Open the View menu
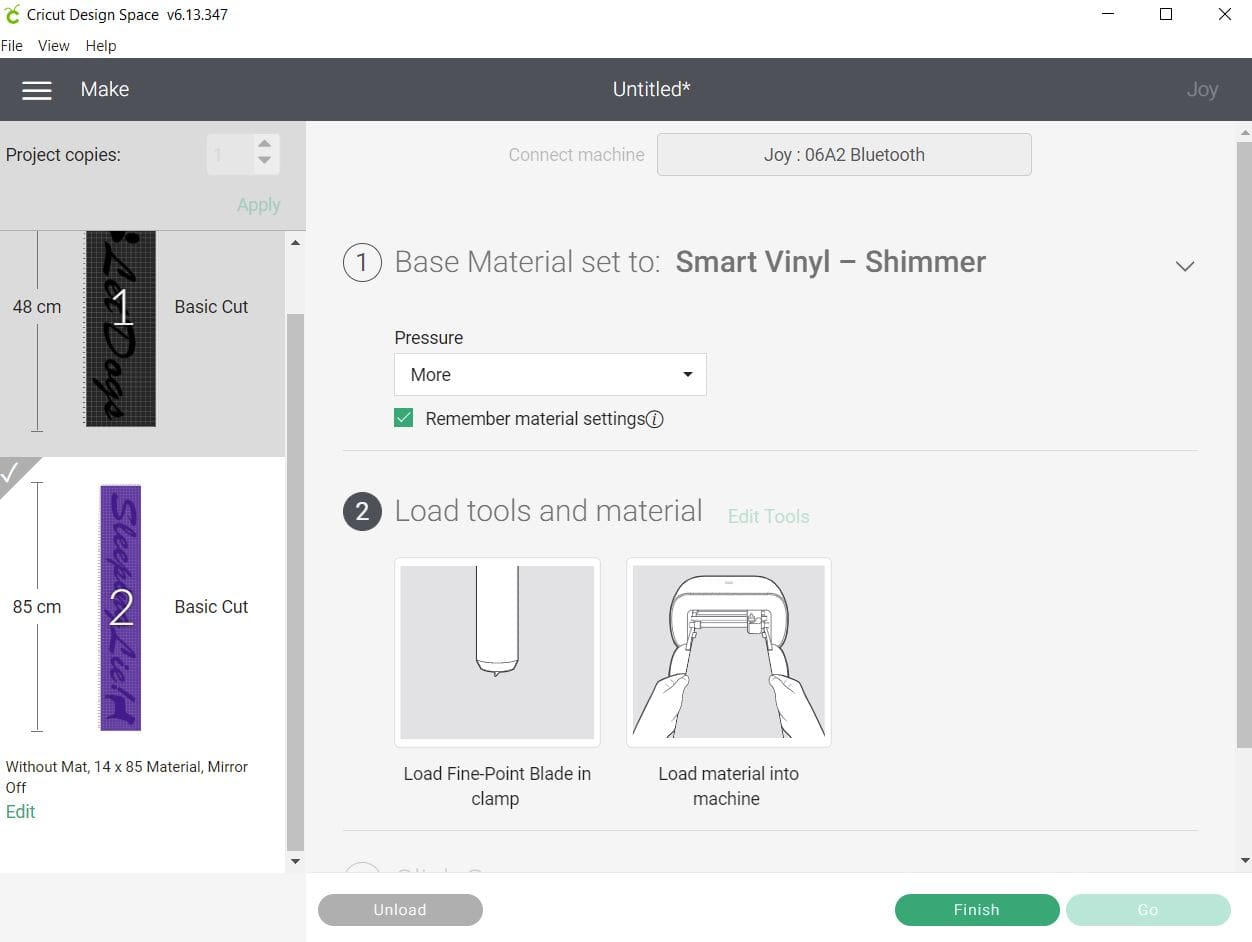Viewport: 1252px width, 942px height. (54, 46)
